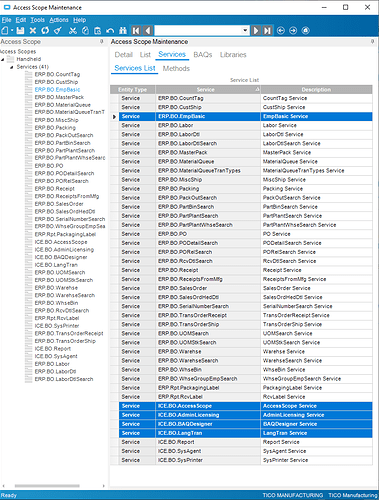
Task: Click the Home round toolbar icon
Action: point(305,31)
